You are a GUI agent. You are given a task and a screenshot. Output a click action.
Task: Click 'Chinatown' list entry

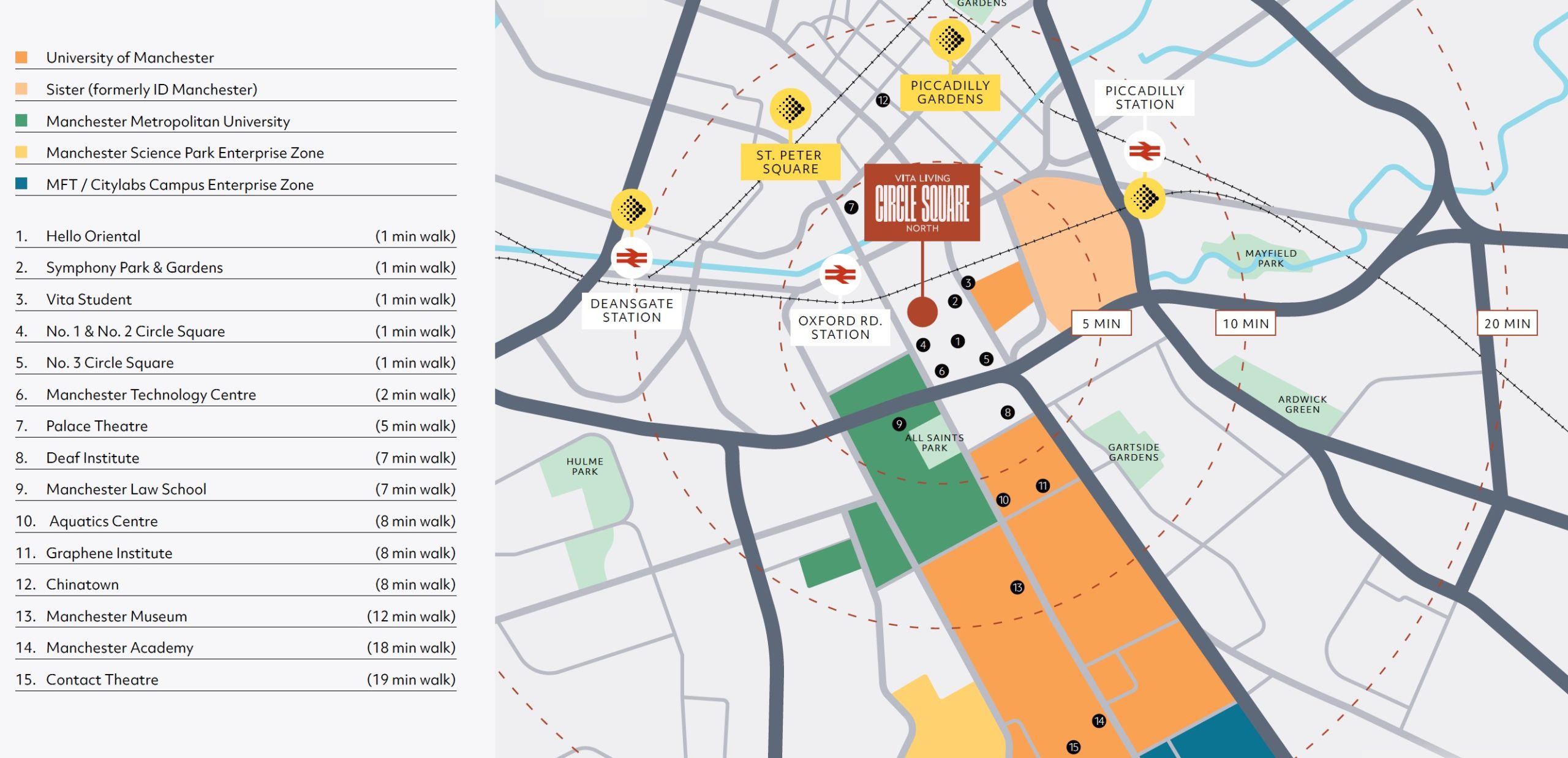tap(82, 584)
